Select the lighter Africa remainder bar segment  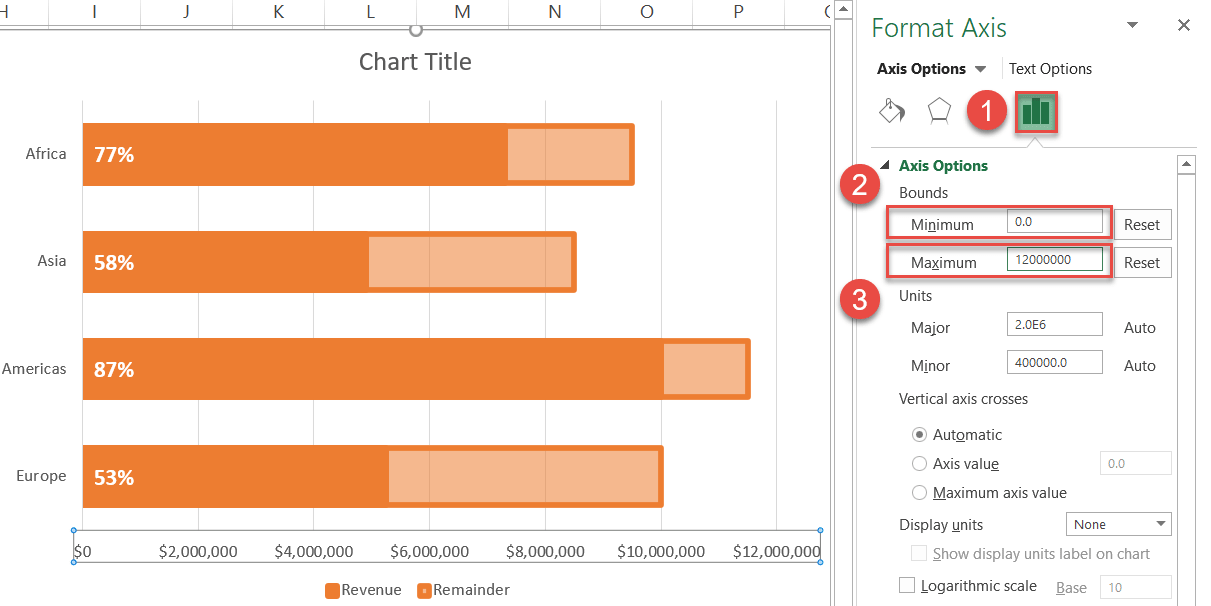coord(568,155)
